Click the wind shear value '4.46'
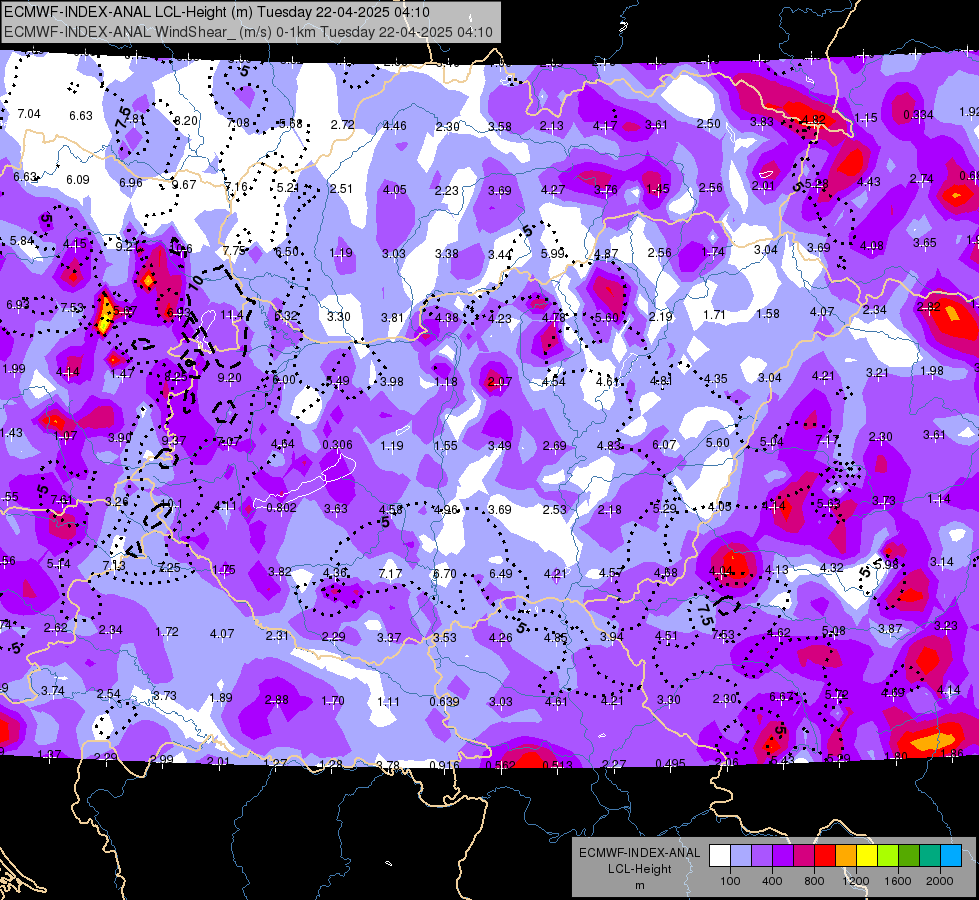The height and width of the screenshot is (900, 979). click(395, 126)
